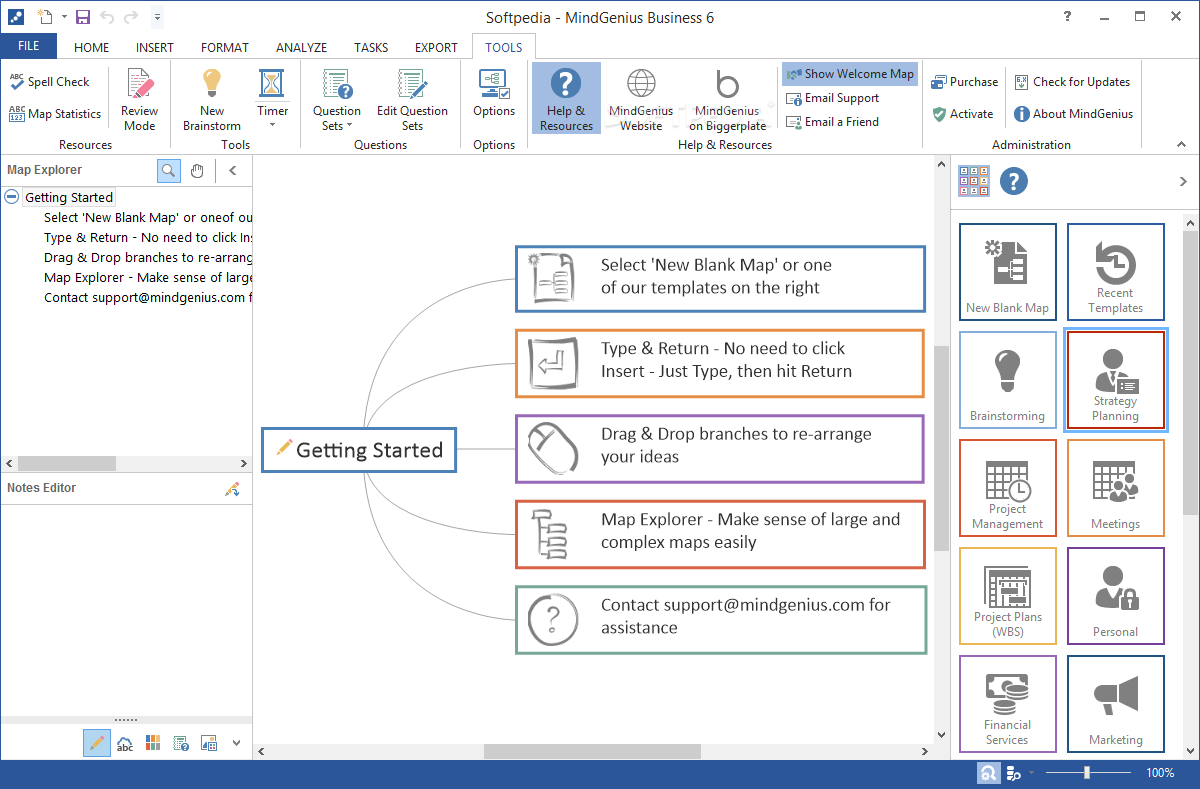This screenshot has width=1200, height=789.
Task: Toggle the Map Explorer hand pan tool
Action: pyautogui.click(x=198, y=170)
